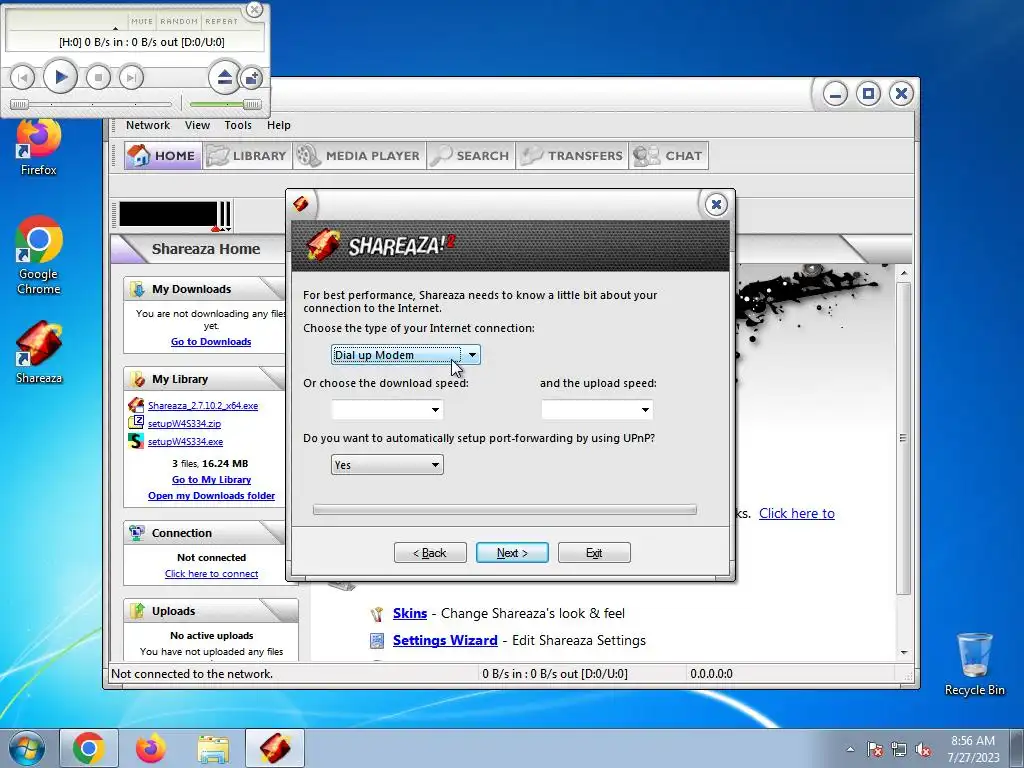Click the zip file icon in My Library
Image resolution: width=1024 pixels, height=768 pixels.
136,423
